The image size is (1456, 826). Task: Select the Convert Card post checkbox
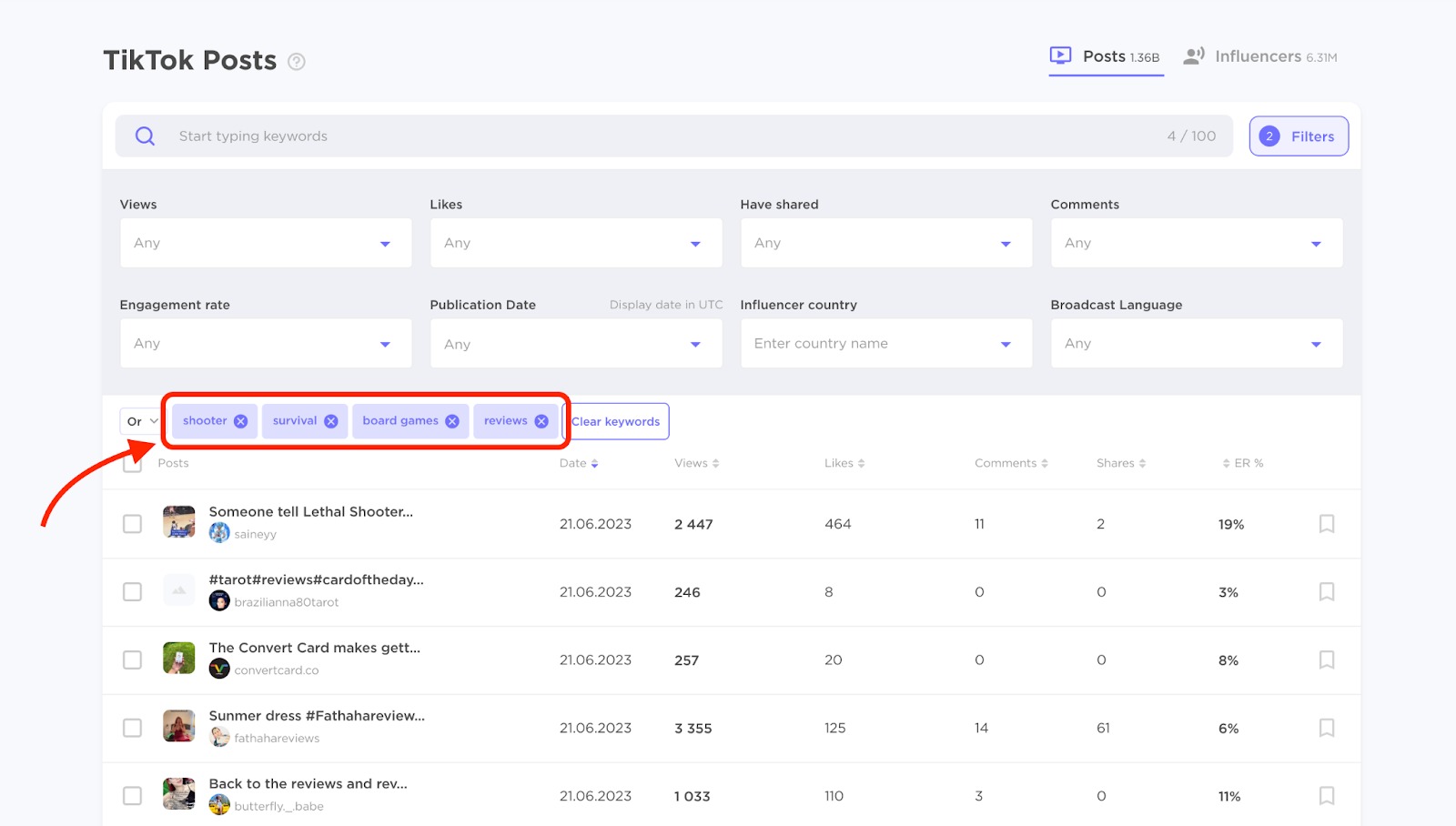coord(133,660)
